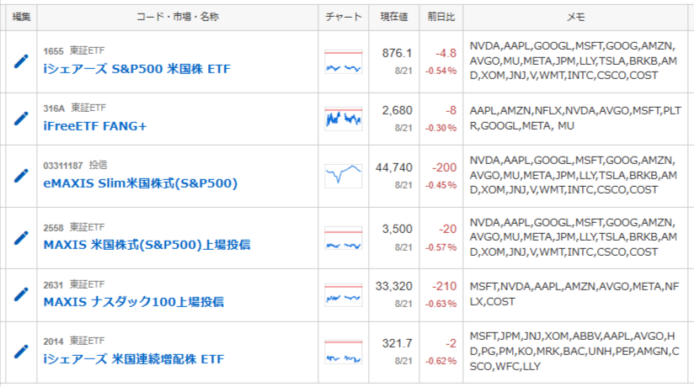
Task: Click the pencil icon for MAXIS ナスダック100上場投信
Action: (21, 294)
